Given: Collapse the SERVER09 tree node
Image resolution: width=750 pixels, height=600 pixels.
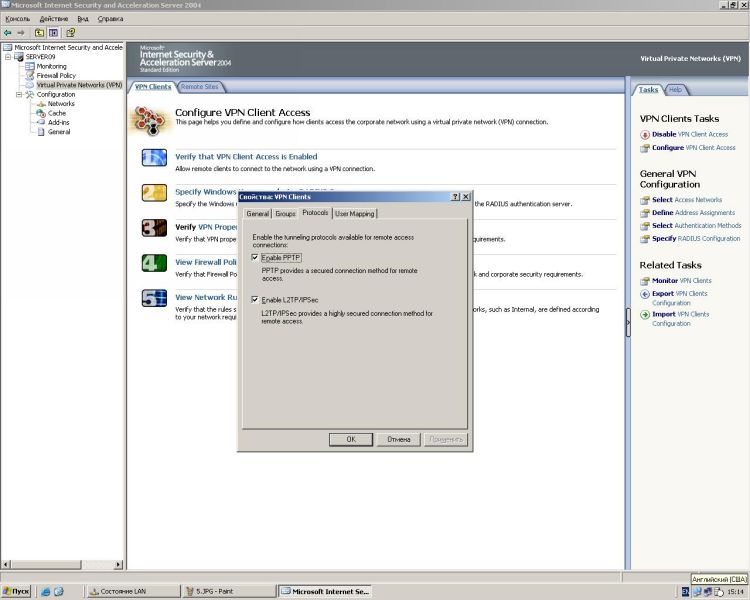Looking at the screenshot, I should 8,56.
